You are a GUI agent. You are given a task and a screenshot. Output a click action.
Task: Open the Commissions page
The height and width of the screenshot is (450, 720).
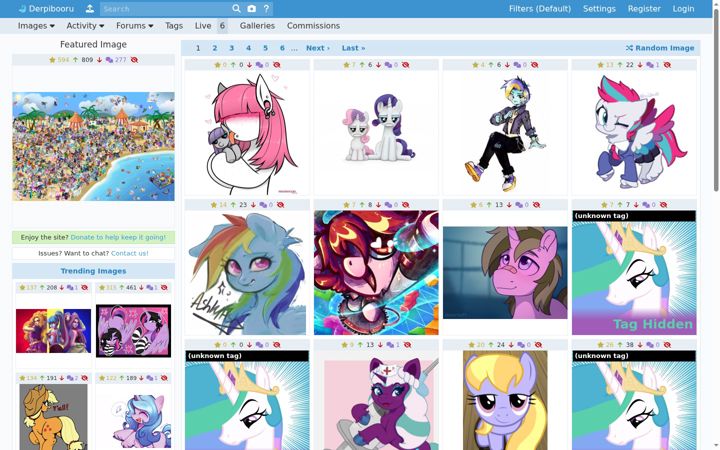tap(314, 26)
